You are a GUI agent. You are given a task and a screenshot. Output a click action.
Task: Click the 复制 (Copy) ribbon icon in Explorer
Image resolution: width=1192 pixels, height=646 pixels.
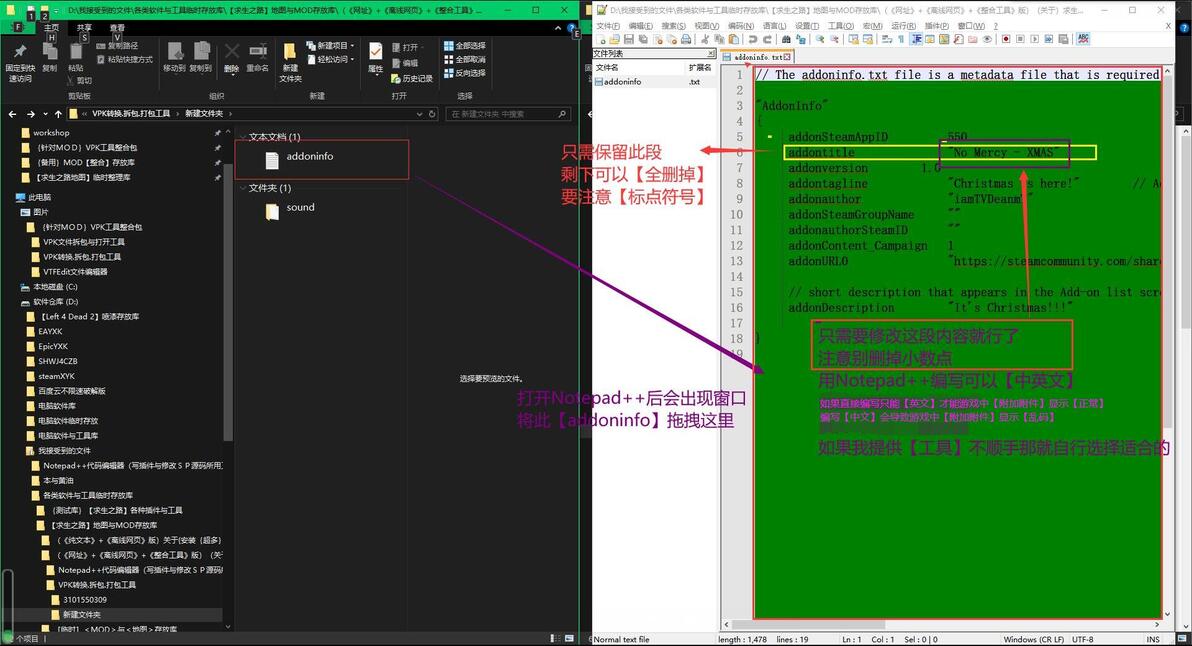click(49, 57)
